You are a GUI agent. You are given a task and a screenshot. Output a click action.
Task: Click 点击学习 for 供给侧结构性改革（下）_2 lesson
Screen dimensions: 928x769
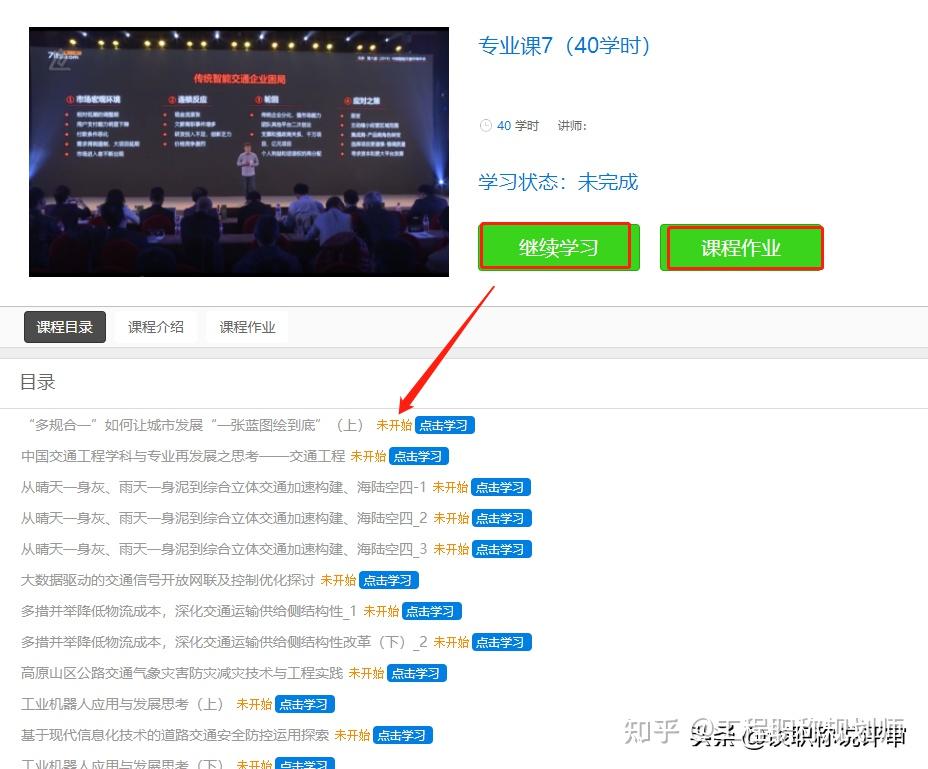pos(501,642)
